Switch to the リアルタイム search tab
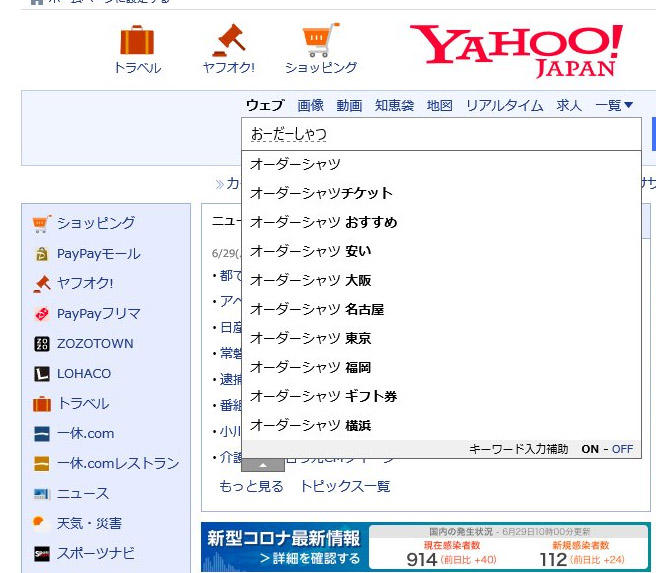The image size is (656, 573). [x=505, y=105]
